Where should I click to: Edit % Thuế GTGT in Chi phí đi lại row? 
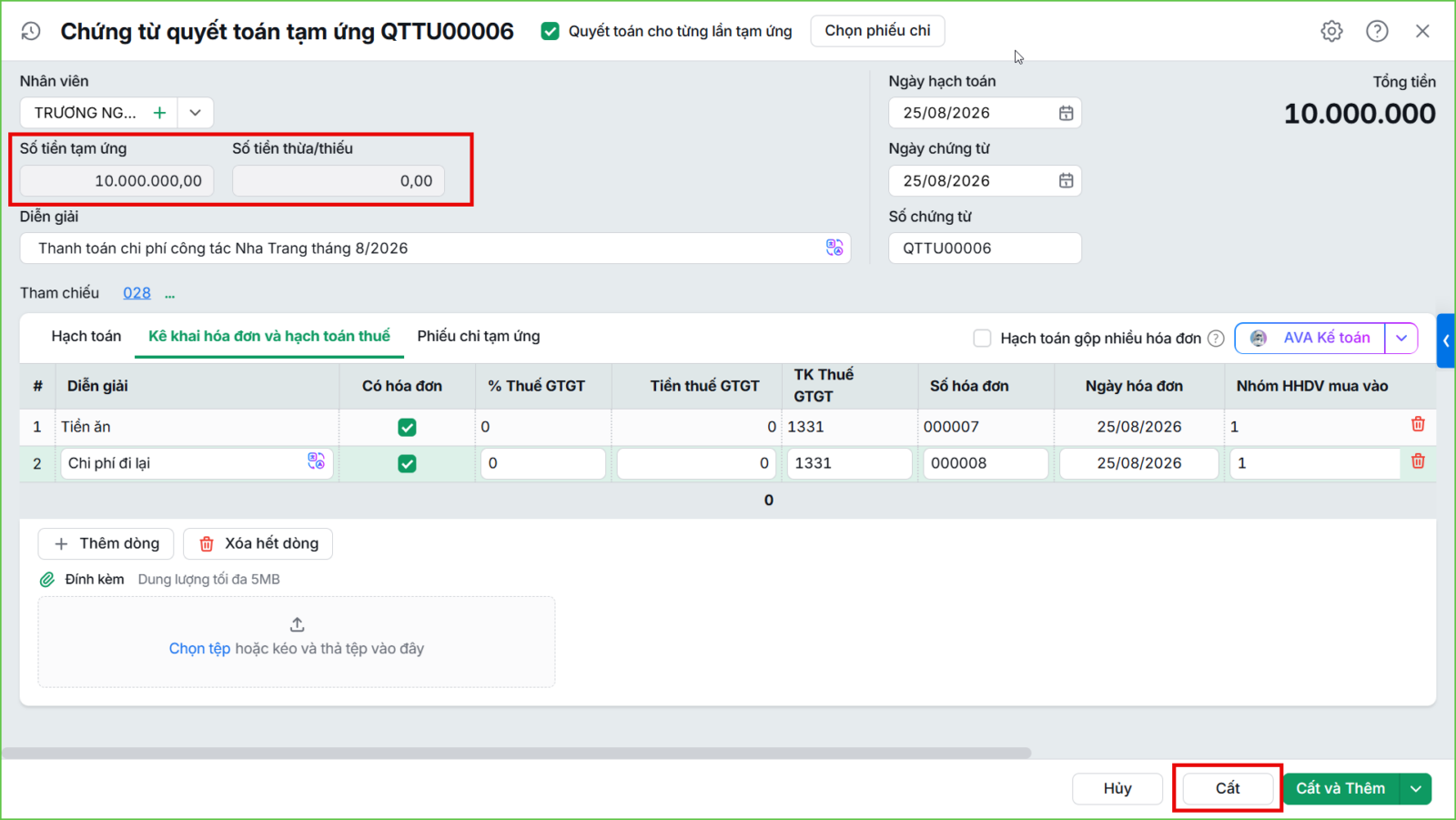click(x=543, y=463)
